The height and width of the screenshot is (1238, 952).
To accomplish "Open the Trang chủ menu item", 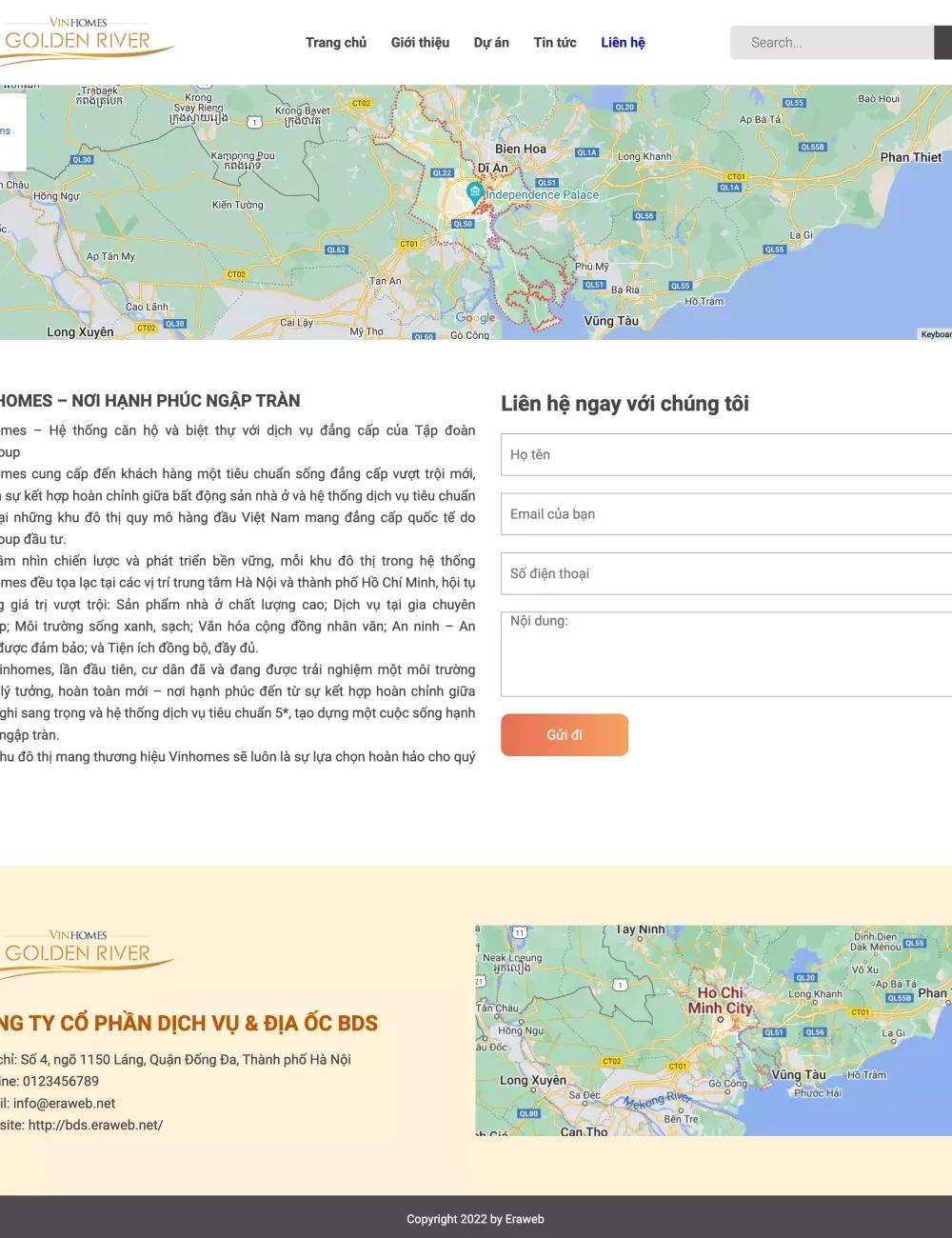I will [335, 43].
